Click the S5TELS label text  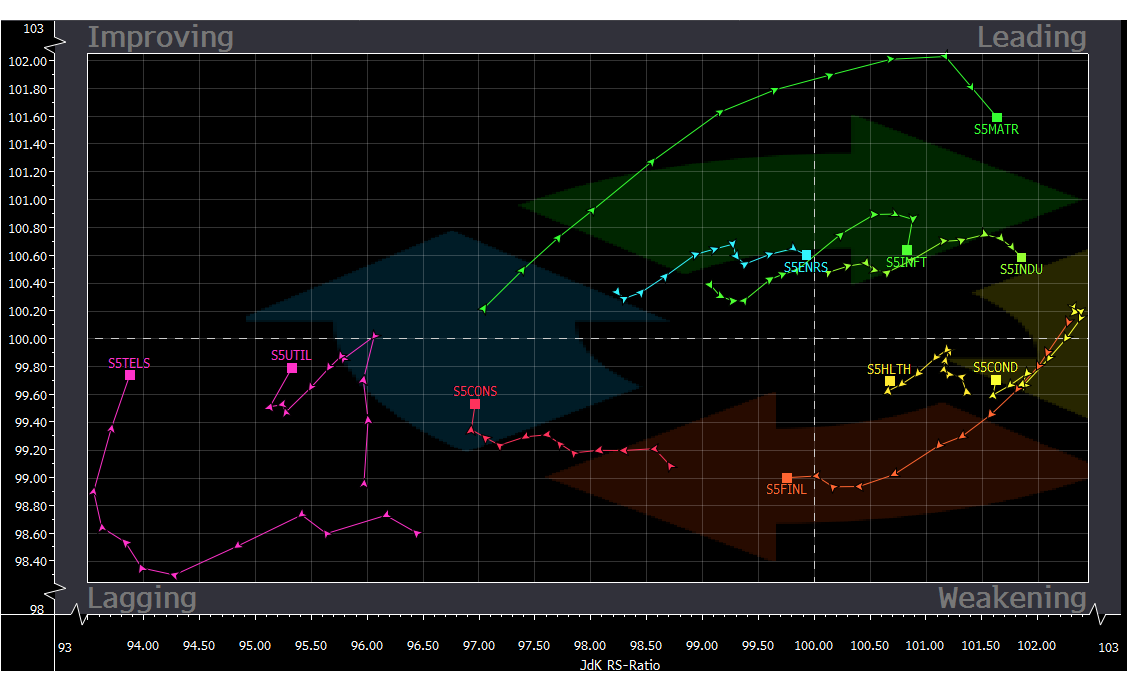[129, 363]
